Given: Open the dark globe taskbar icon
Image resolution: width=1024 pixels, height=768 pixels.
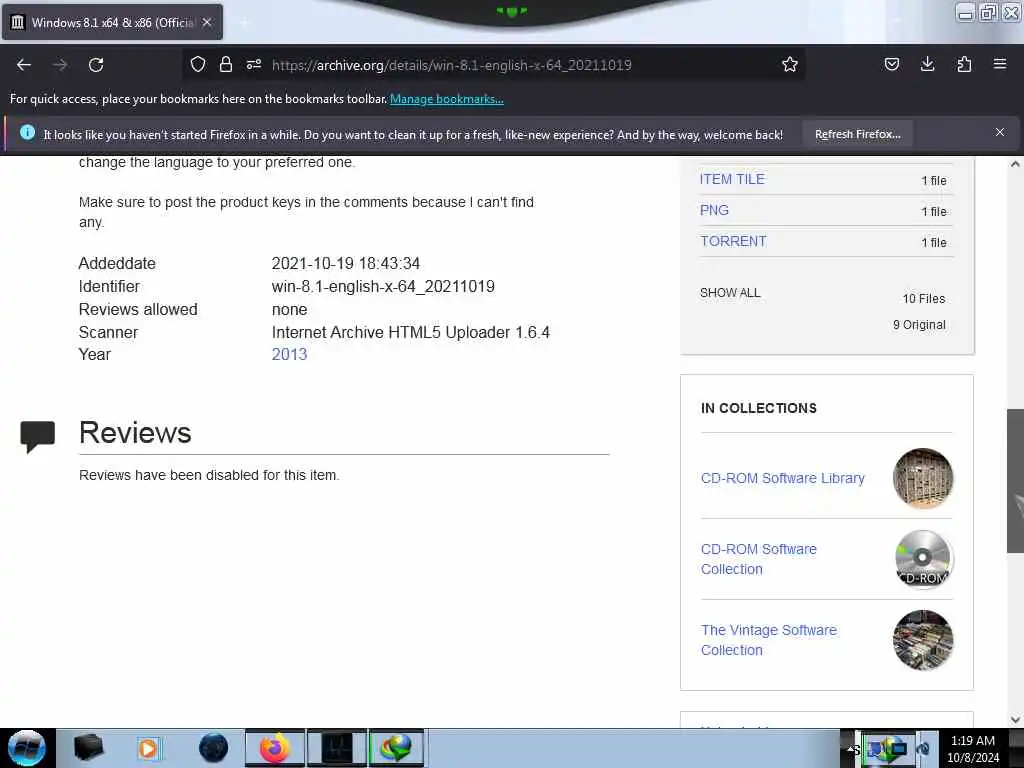Looking at the screenshot, I should coord(213,748).
